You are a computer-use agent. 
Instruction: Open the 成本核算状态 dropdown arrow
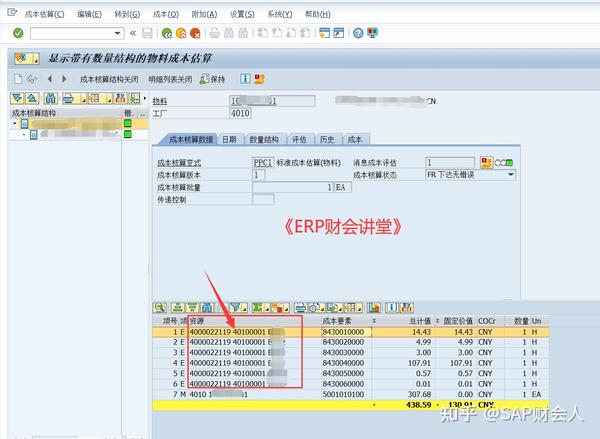point(510,175)
